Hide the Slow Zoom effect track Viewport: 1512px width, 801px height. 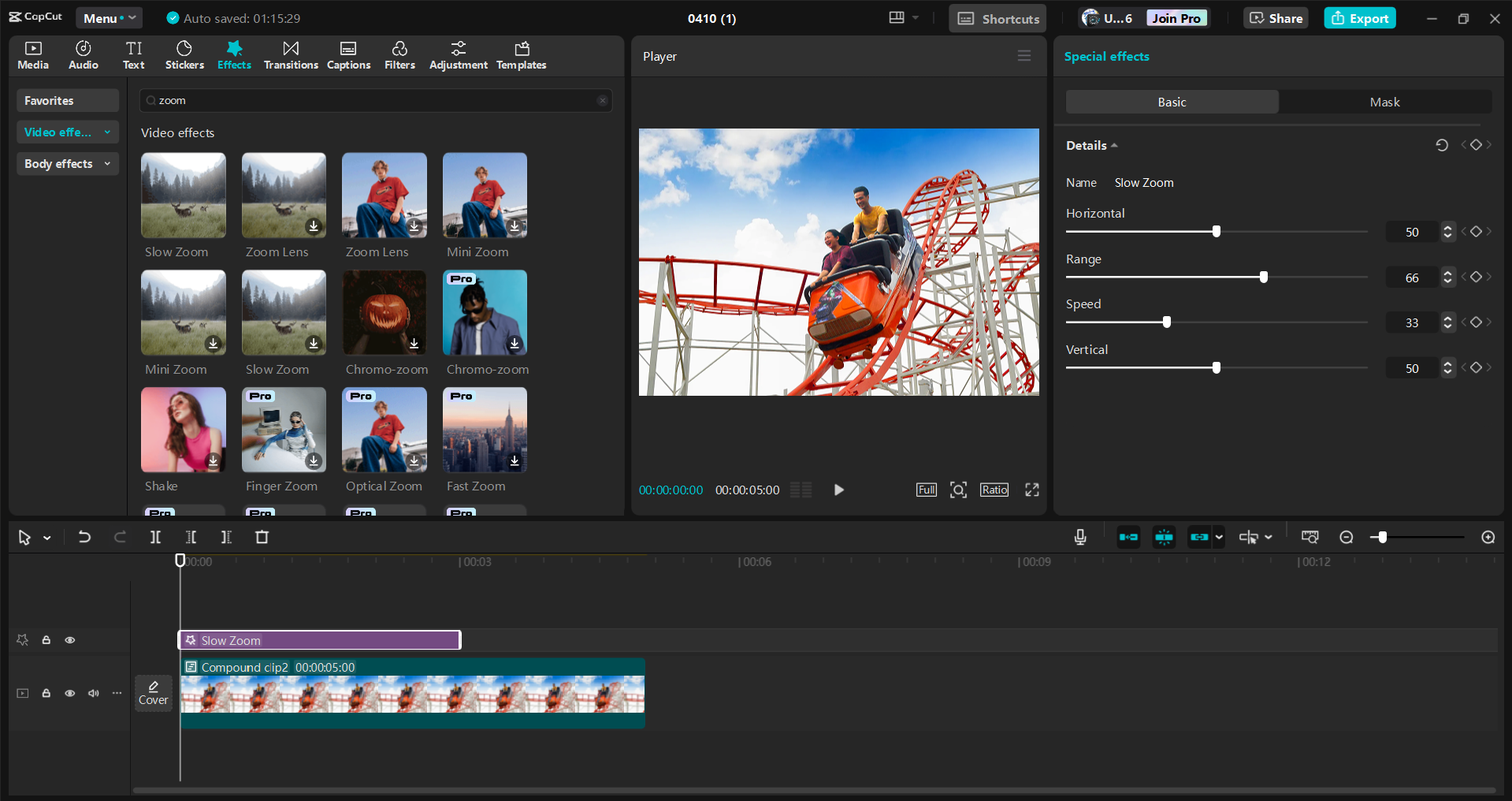[x=69, y=640]
